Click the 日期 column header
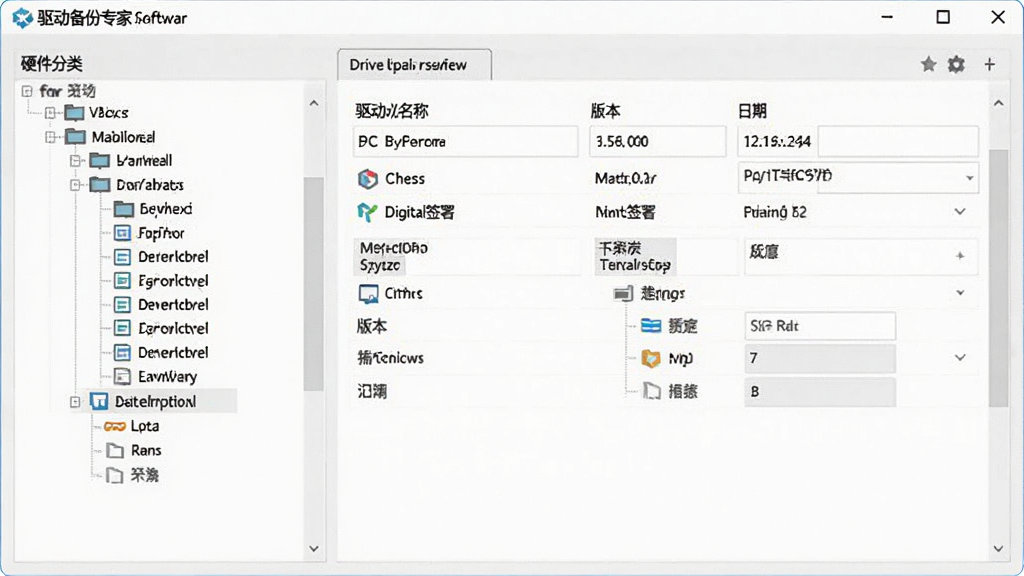This screenshot has width=1024, height=576. (752, 111)
